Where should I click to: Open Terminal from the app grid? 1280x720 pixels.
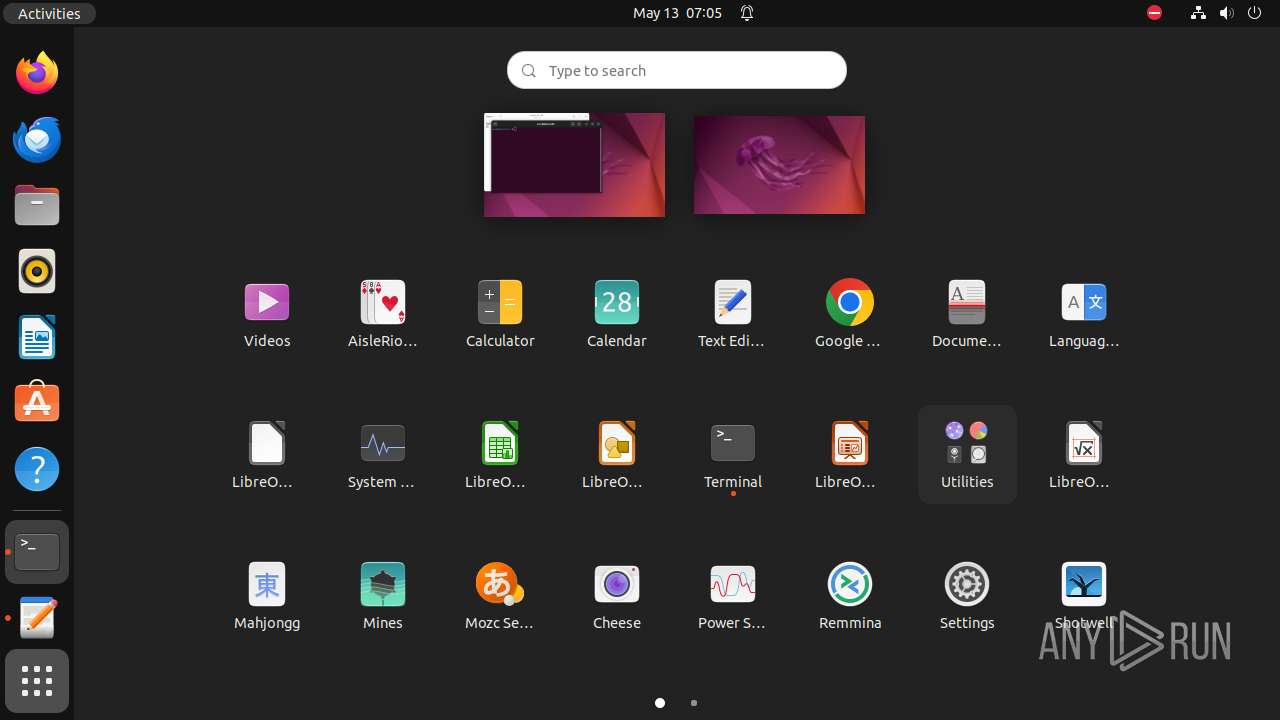(733, 455)
